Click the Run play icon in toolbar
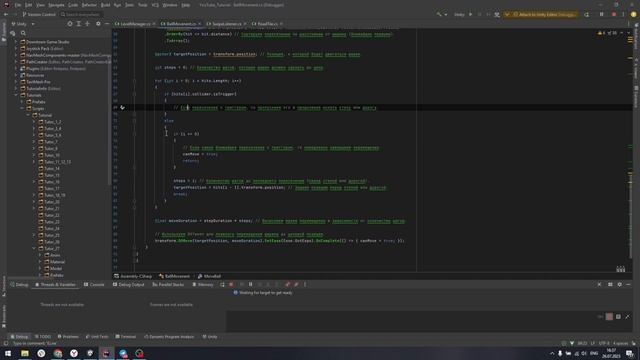 tap(470, 14)
